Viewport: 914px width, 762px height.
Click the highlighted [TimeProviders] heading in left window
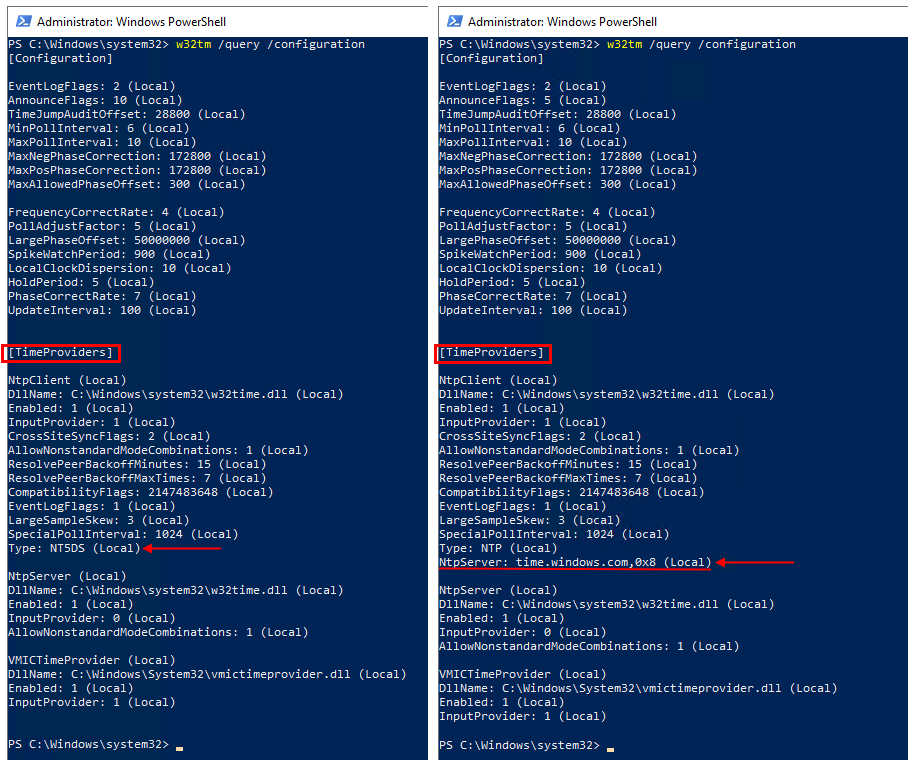(x=61, y=353)
